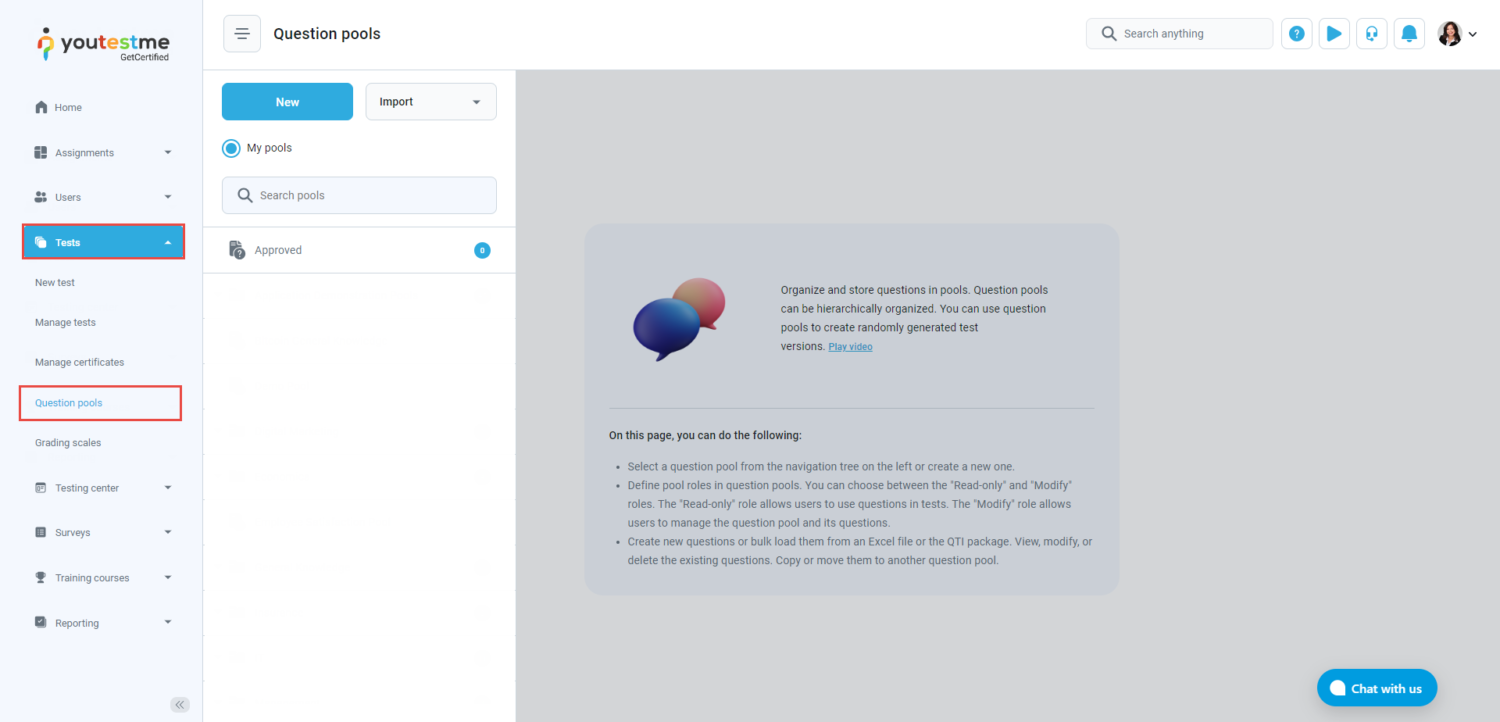Viewport: 1500px width, 722px height.
Task: Click the Assignments sidebar icon
Action: tap(41, 153)
